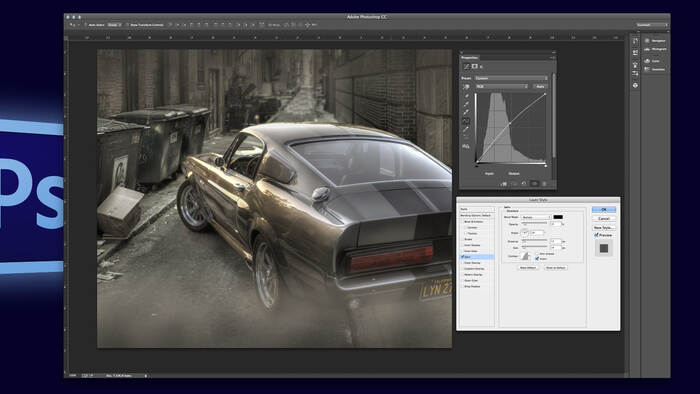Open the Properties panel flyout menu icon
This screenshot has width=700, height=394.
[553, 57]
